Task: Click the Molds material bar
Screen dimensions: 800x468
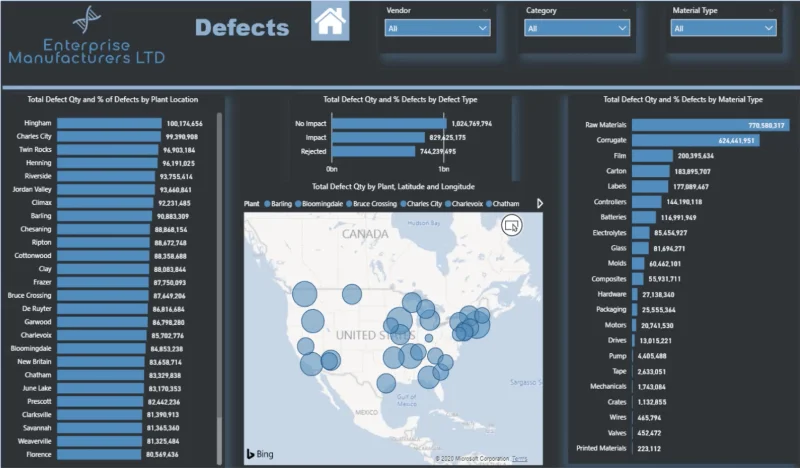Action: (x=638, y=263)
